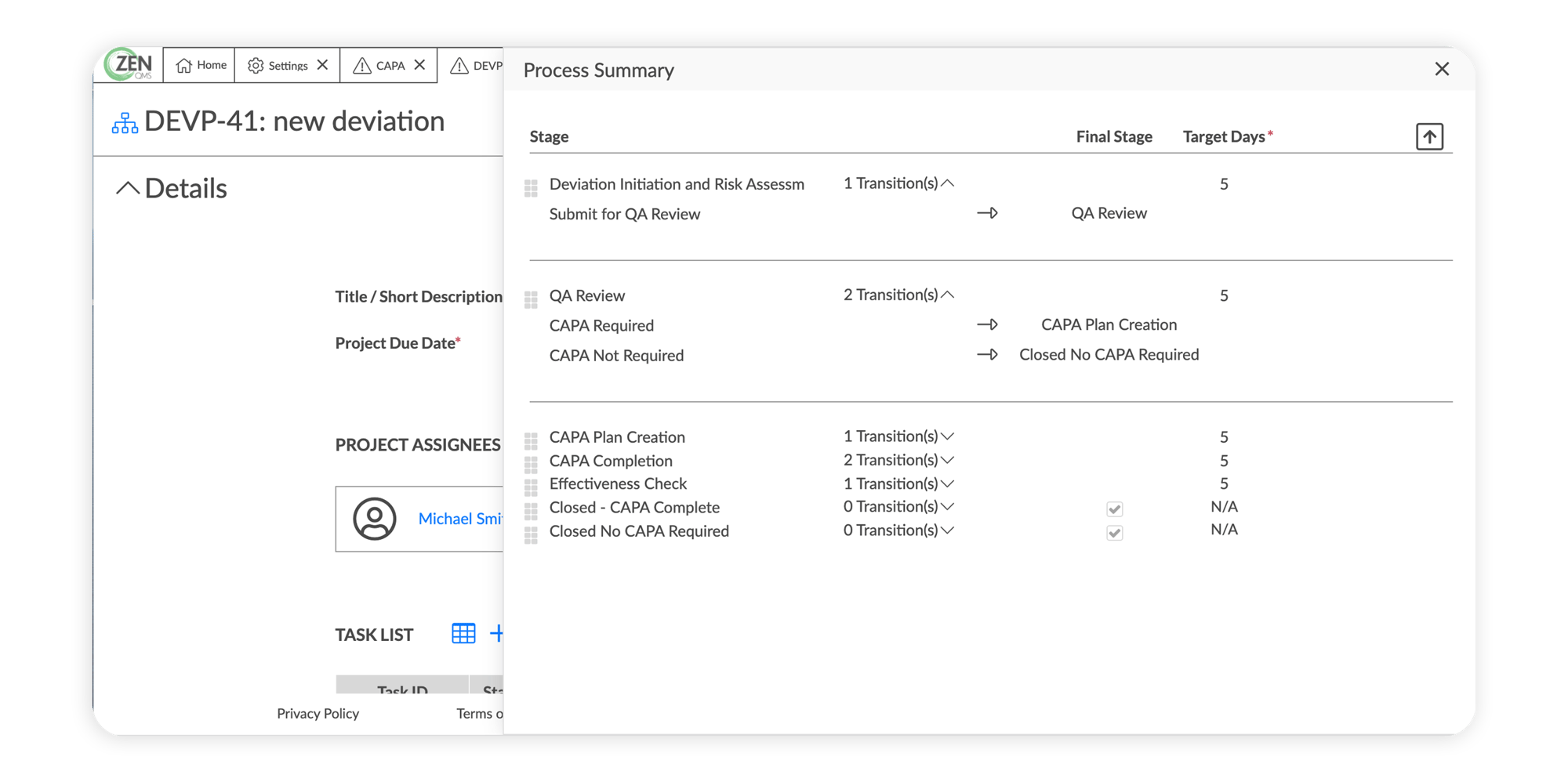This screenshot has height=782, width=1568.
Task: Click the ZenQMS logo
Action: (x=130, y=65)
